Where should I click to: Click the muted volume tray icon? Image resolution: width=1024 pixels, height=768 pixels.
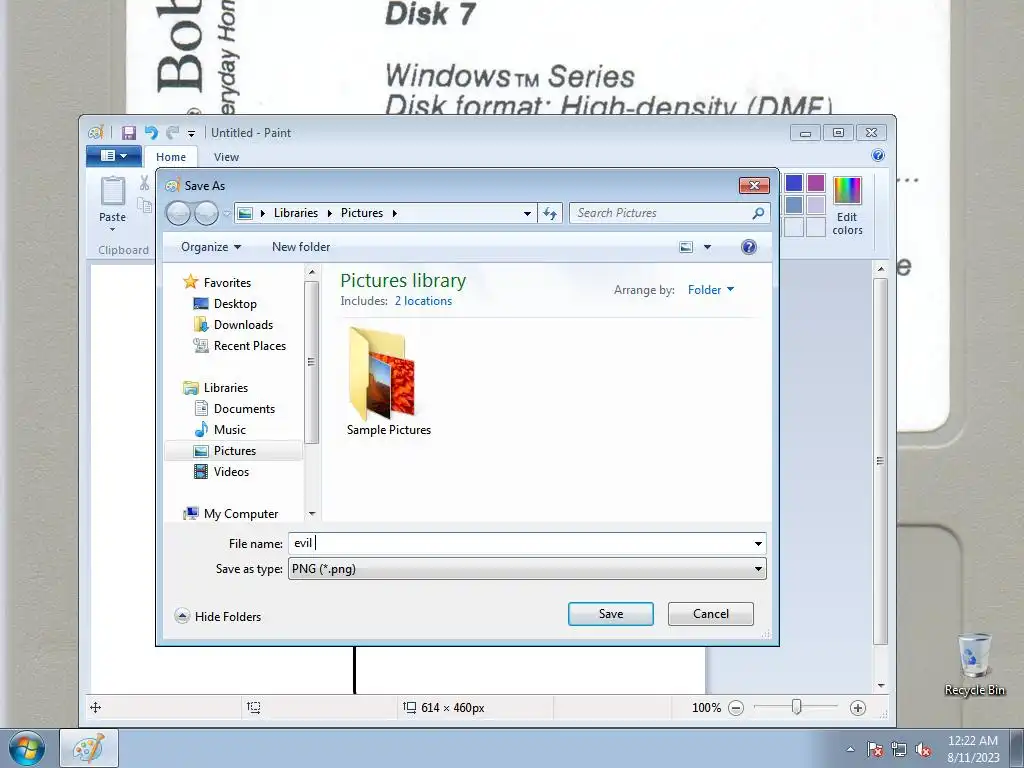923,750
